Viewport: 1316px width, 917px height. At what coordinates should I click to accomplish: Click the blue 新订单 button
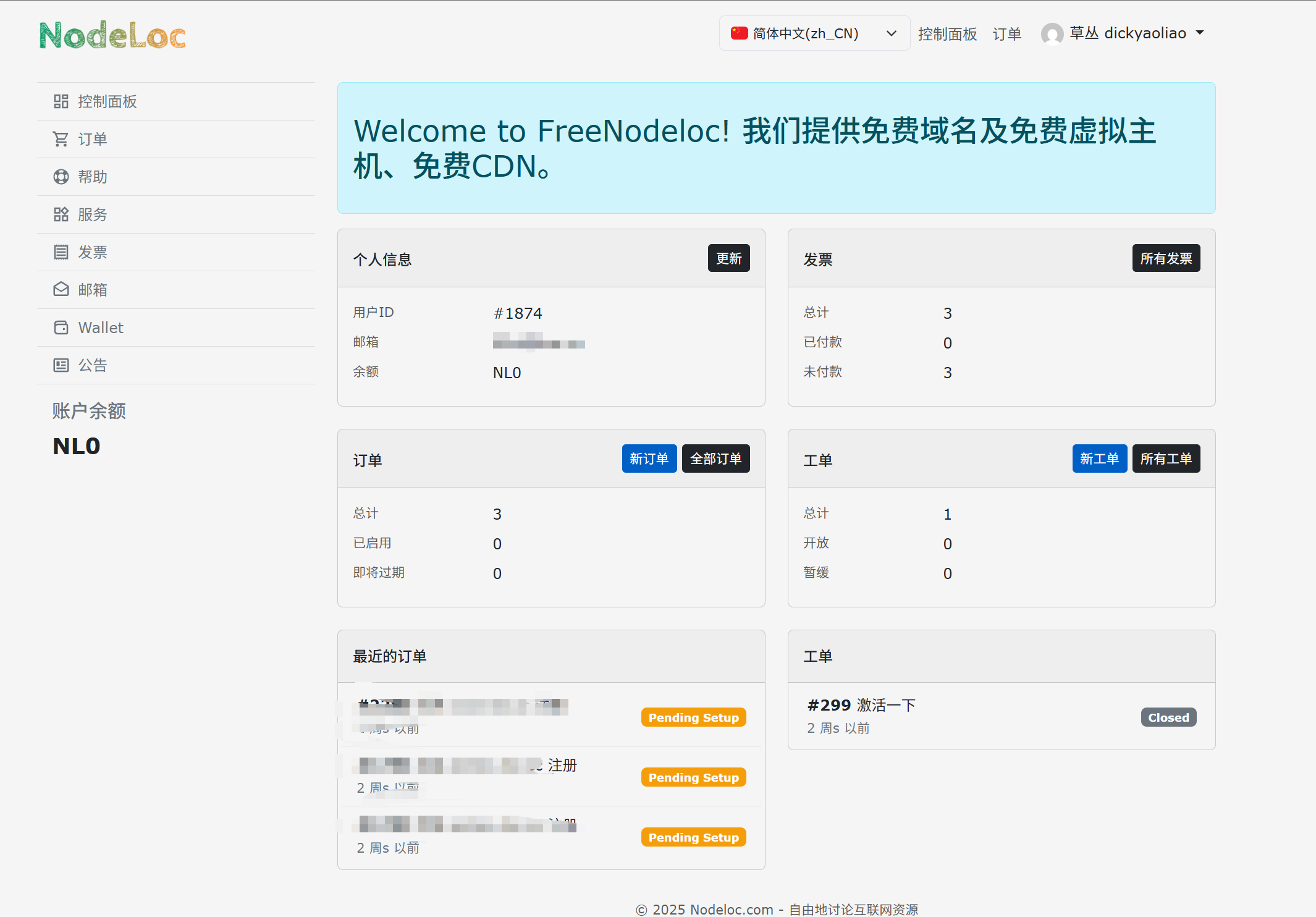point(649,458)
